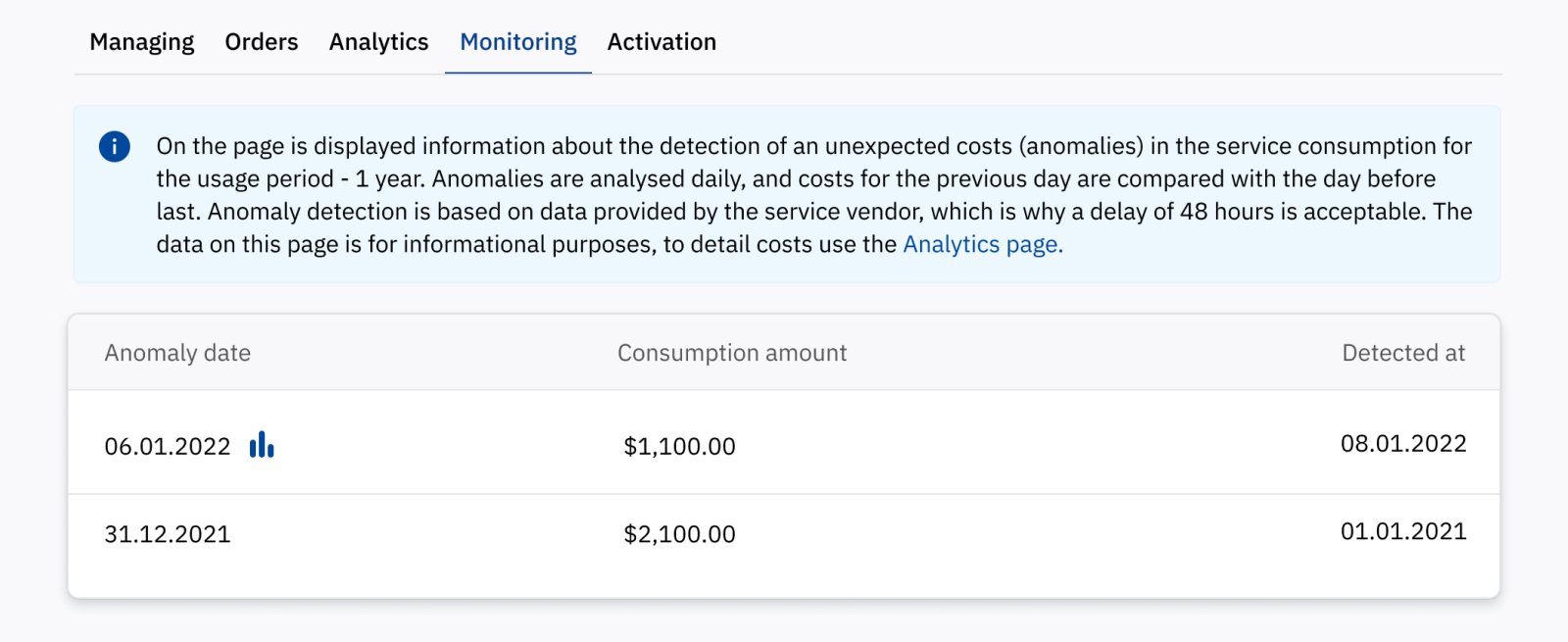
Task: Open the Activation tab
Action: tap(661, 42)
